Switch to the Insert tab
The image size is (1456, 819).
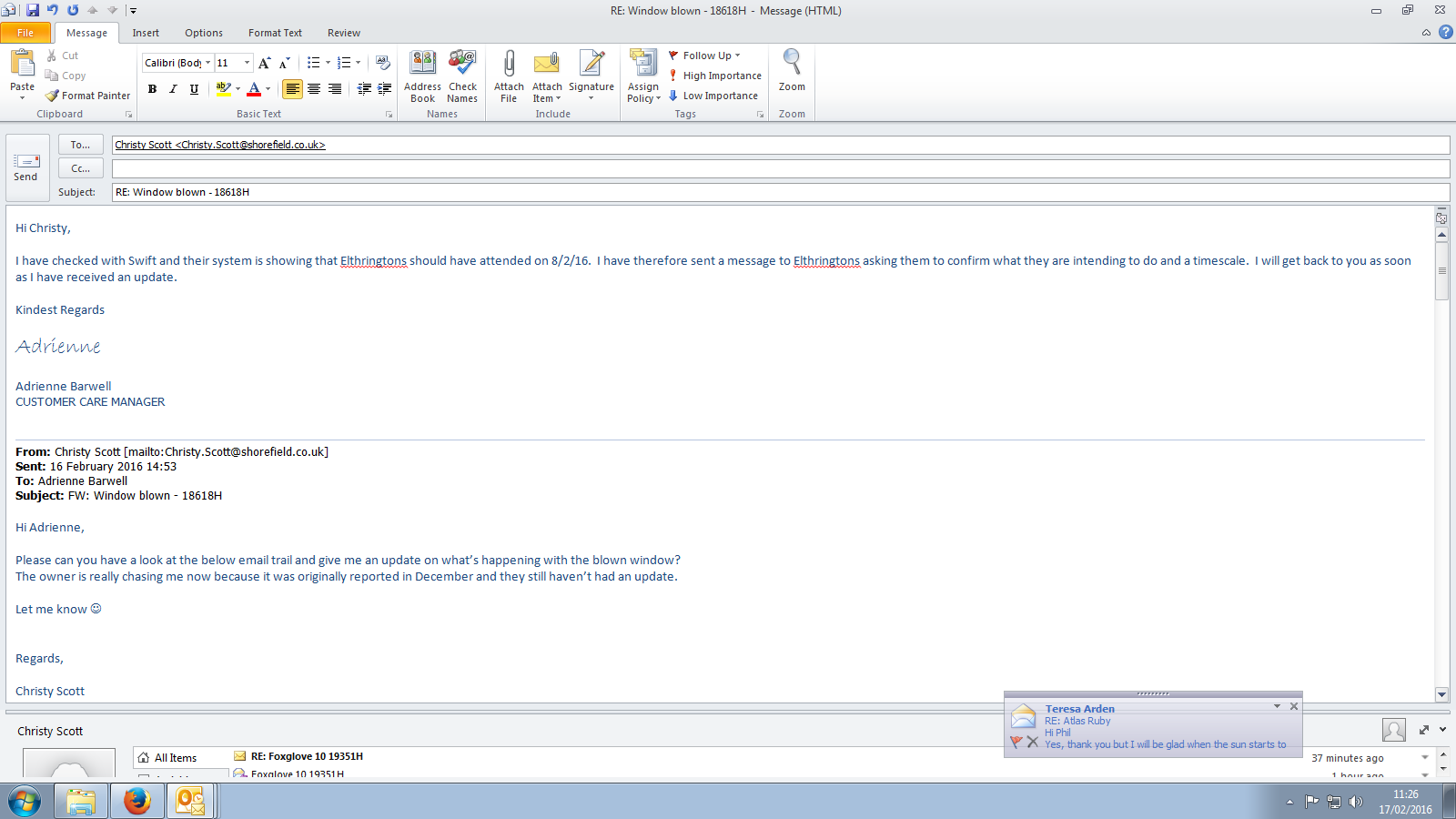146,33
